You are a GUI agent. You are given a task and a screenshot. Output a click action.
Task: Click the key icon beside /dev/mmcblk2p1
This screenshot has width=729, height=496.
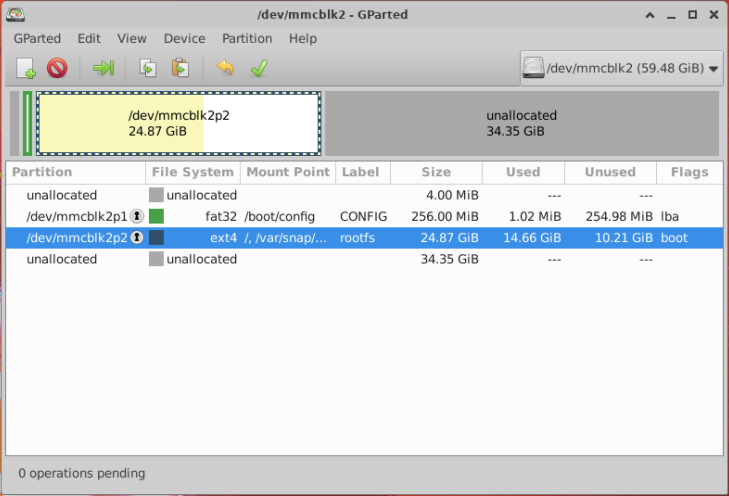tap(137, 216)
